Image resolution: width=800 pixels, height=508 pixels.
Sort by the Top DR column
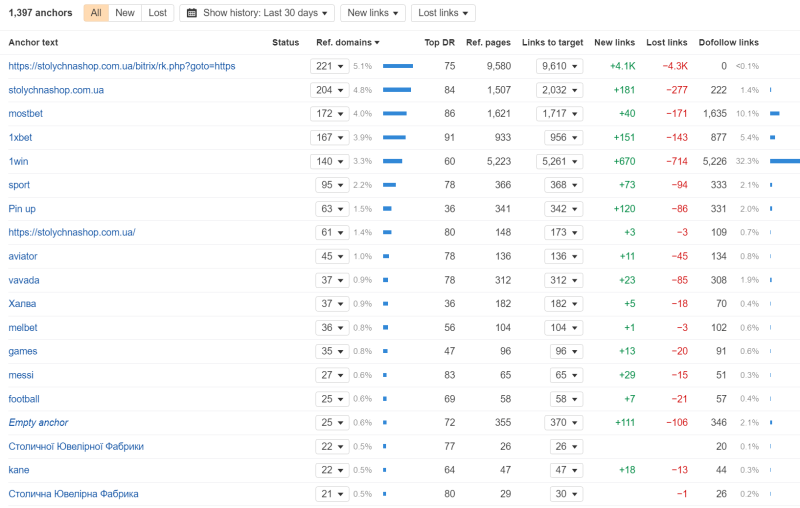tap(439, 42)
